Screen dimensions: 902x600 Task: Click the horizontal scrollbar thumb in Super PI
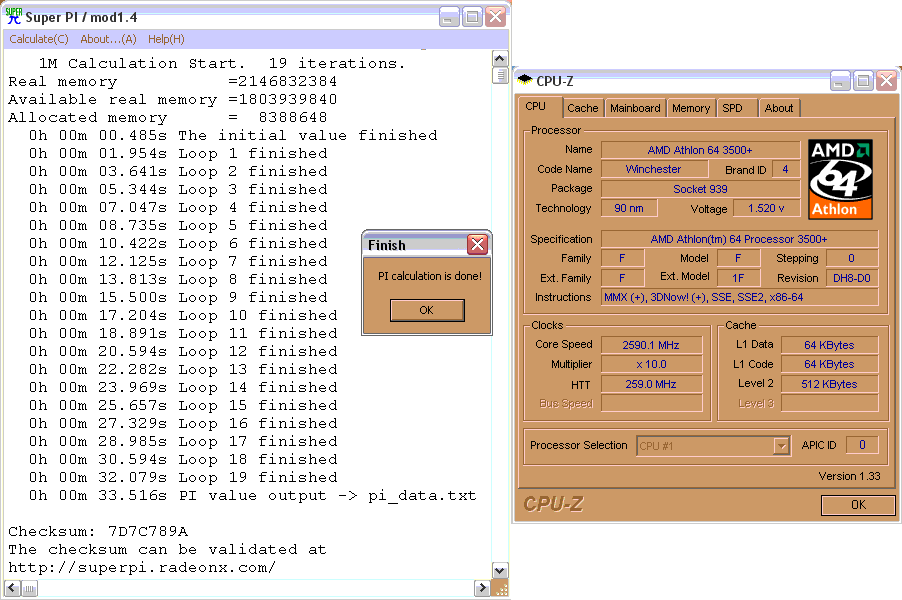click(x=29, y=588)
